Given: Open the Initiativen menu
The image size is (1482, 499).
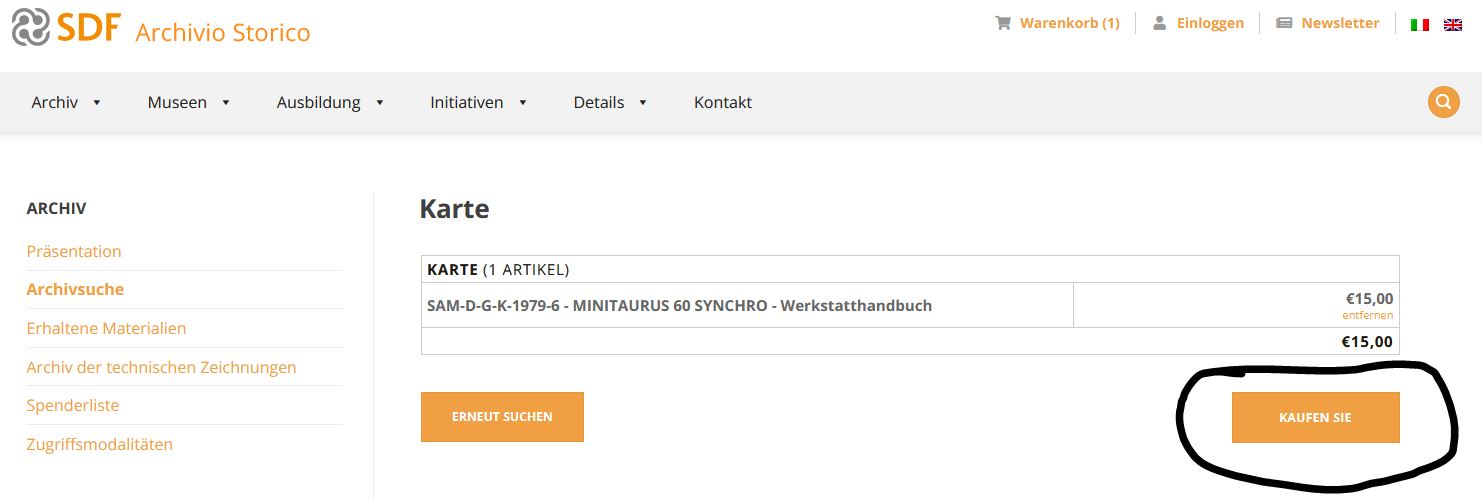Looking at the screenshot, I should [478, 102].
